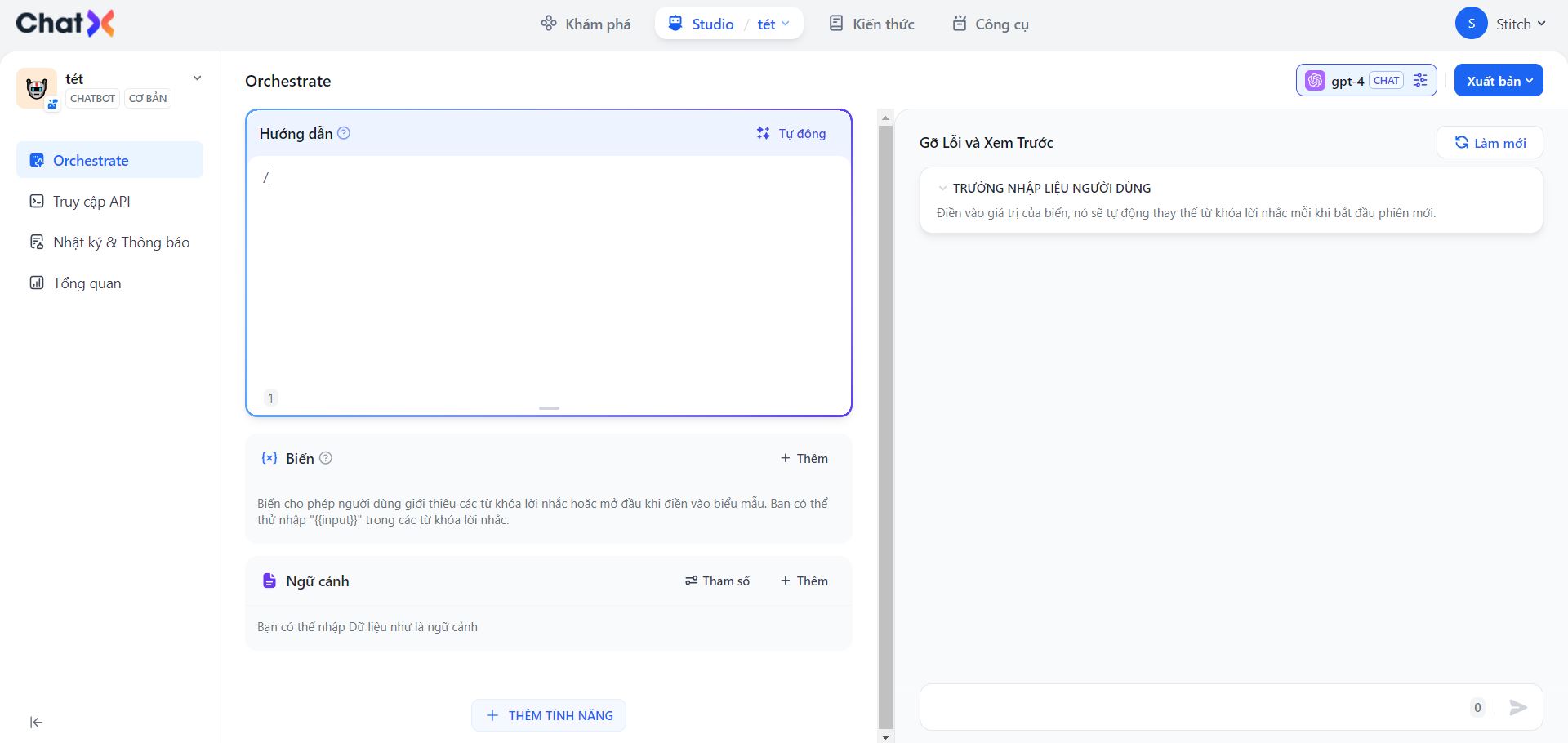
Task: Click the Tham số sliders icon
Action: [691, 581]
